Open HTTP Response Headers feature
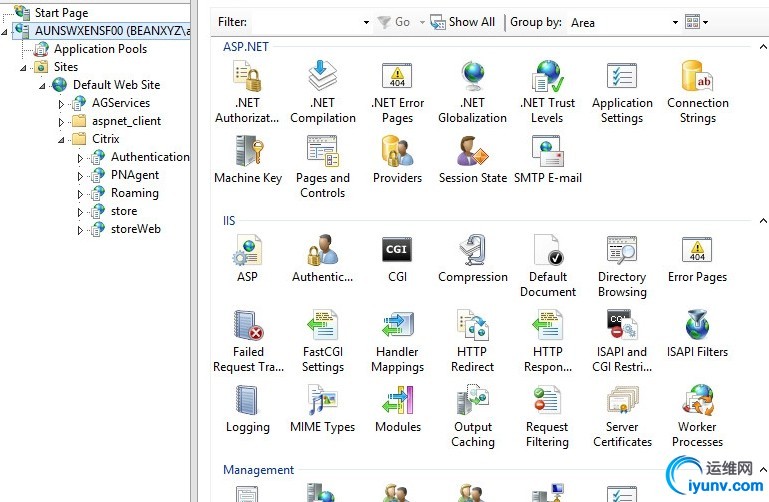769x502 pixels. tap(548, 341)
